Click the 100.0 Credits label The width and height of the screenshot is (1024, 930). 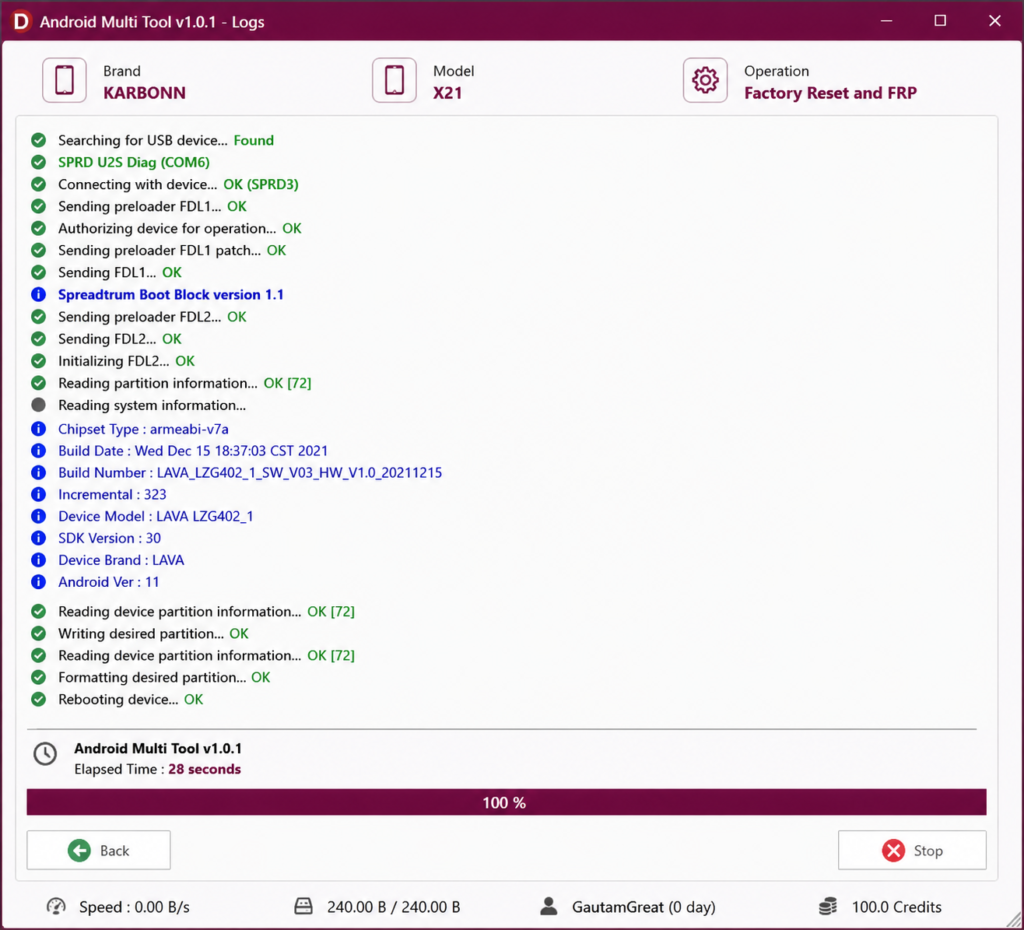click(897, 907)
